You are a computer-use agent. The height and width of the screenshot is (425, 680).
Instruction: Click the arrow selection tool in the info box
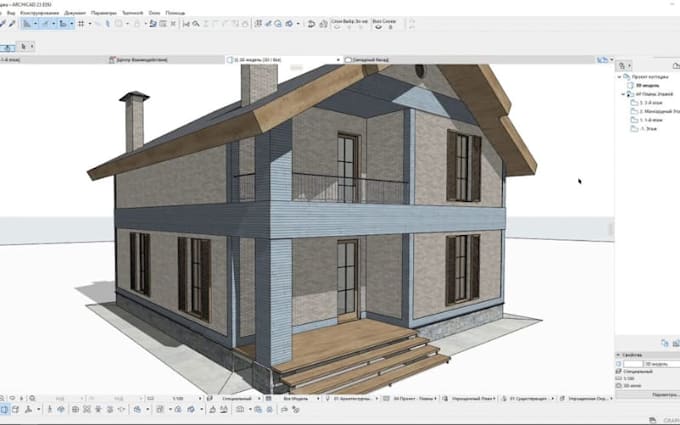(x=23, y=46)
